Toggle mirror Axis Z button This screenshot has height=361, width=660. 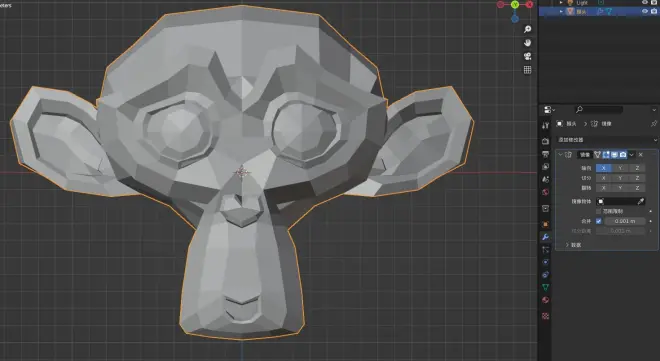pos(637,168)
